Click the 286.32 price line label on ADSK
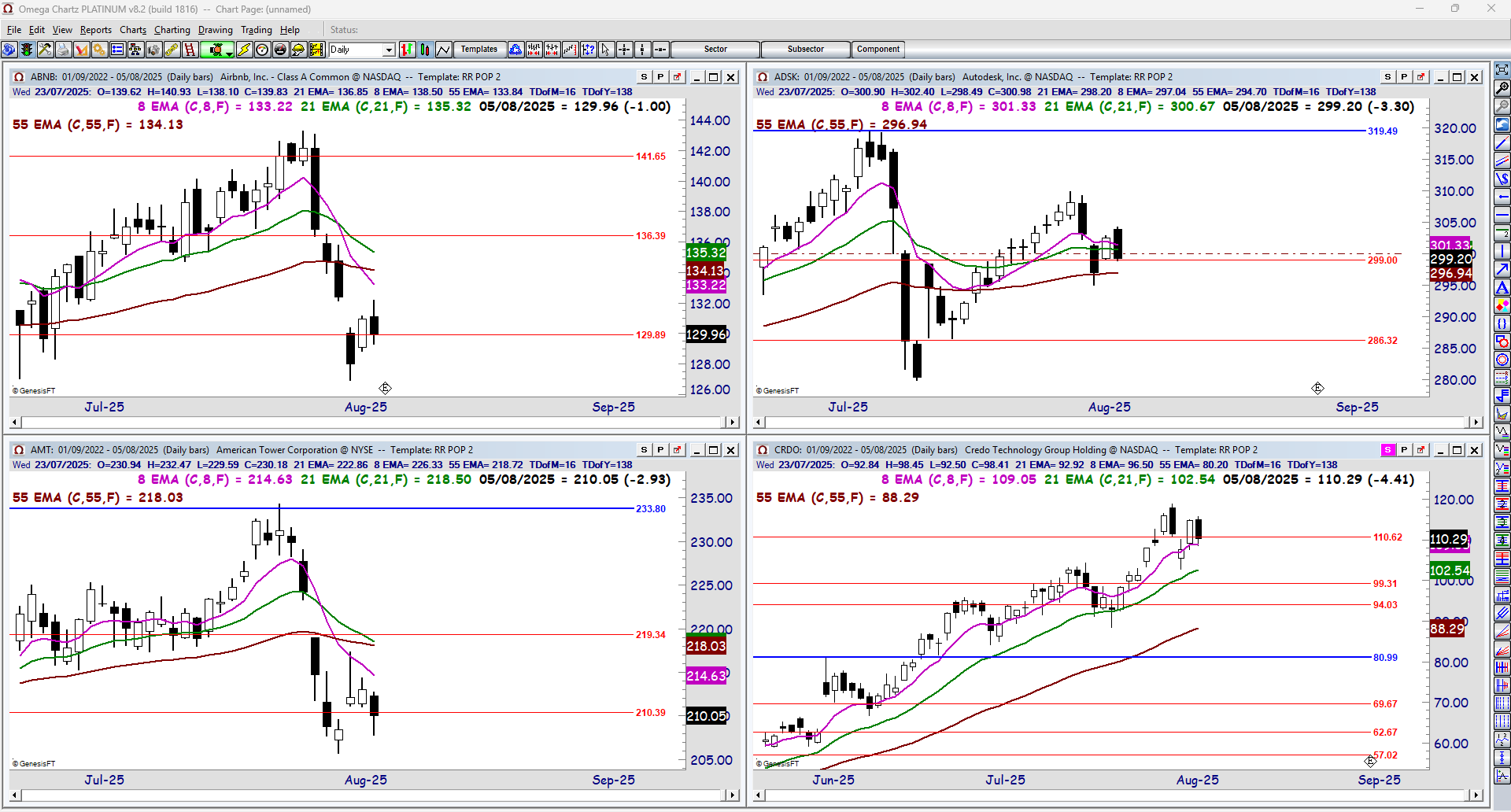 click(x=1383, y=341)
